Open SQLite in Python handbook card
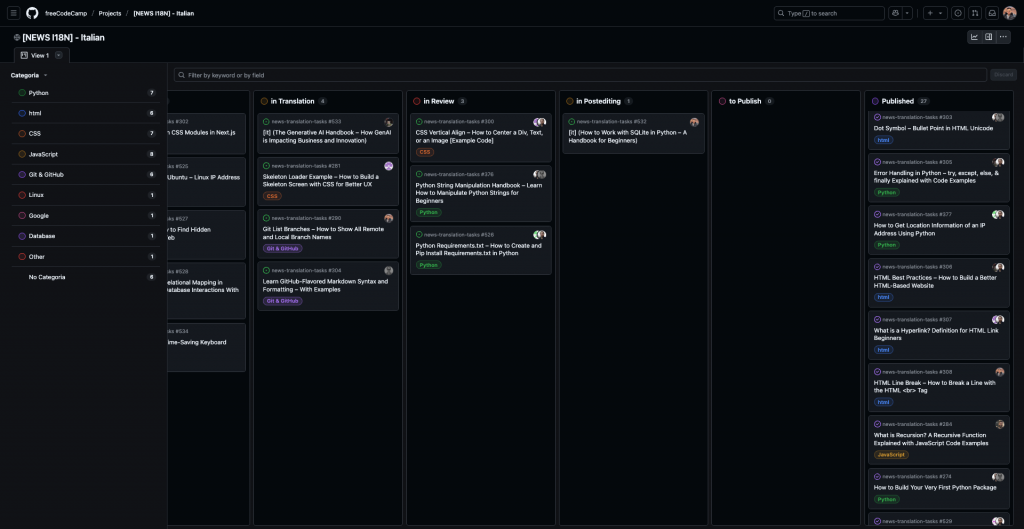 click(628, 136)
